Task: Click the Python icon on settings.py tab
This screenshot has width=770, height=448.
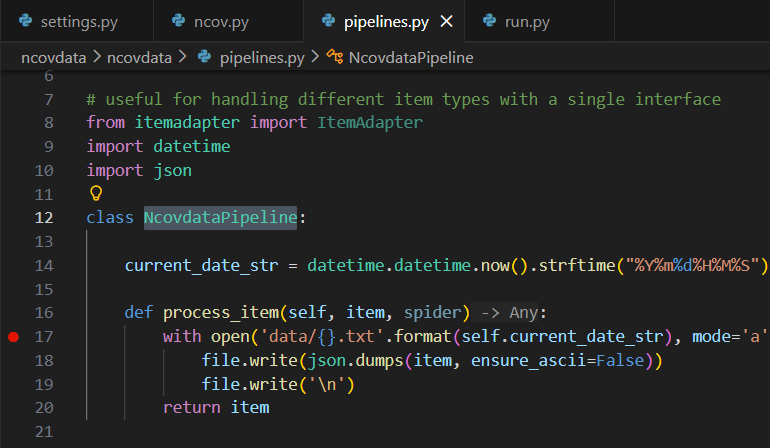Action: pos(24,20)
